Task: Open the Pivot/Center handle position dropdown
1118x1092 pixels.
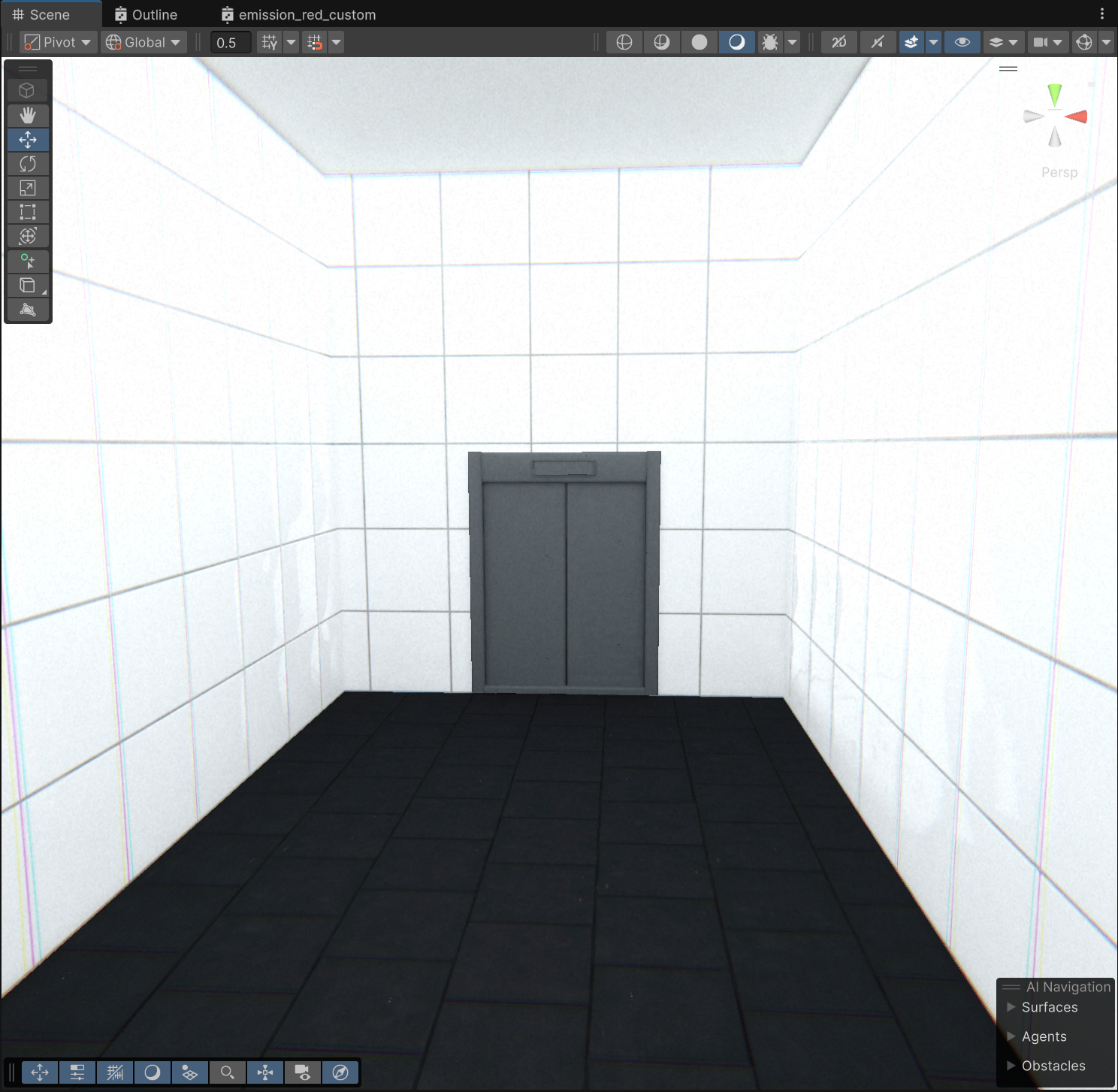Action: click(x=57, y=42)
